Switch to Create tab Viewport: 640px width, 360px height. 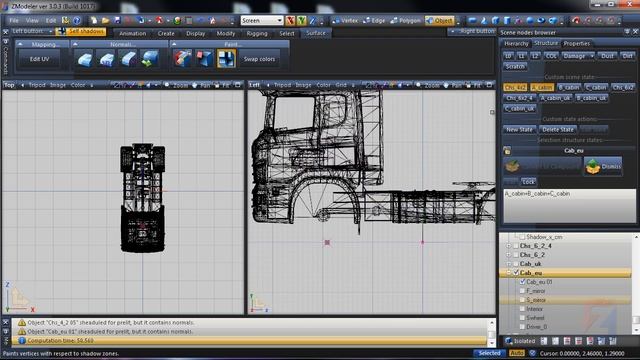[x=166, y=33]
